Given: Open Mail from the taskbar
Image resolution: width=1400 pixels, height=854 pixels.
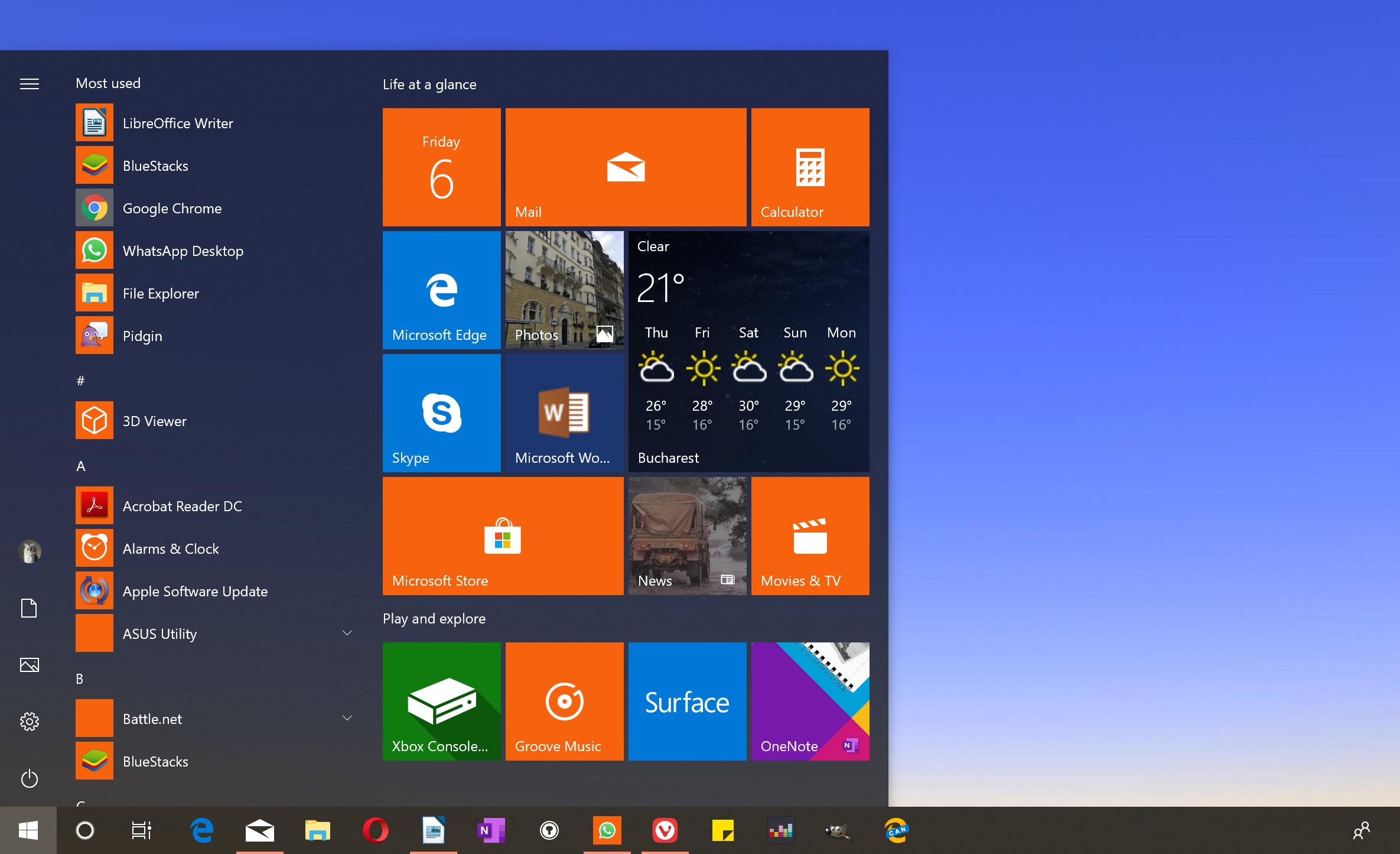Looking at the screenshot, I should click(x=260, y=830).
